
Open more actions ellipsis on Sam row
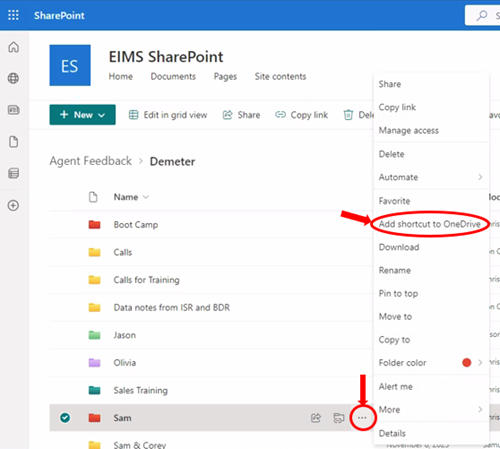click(362, 418)
